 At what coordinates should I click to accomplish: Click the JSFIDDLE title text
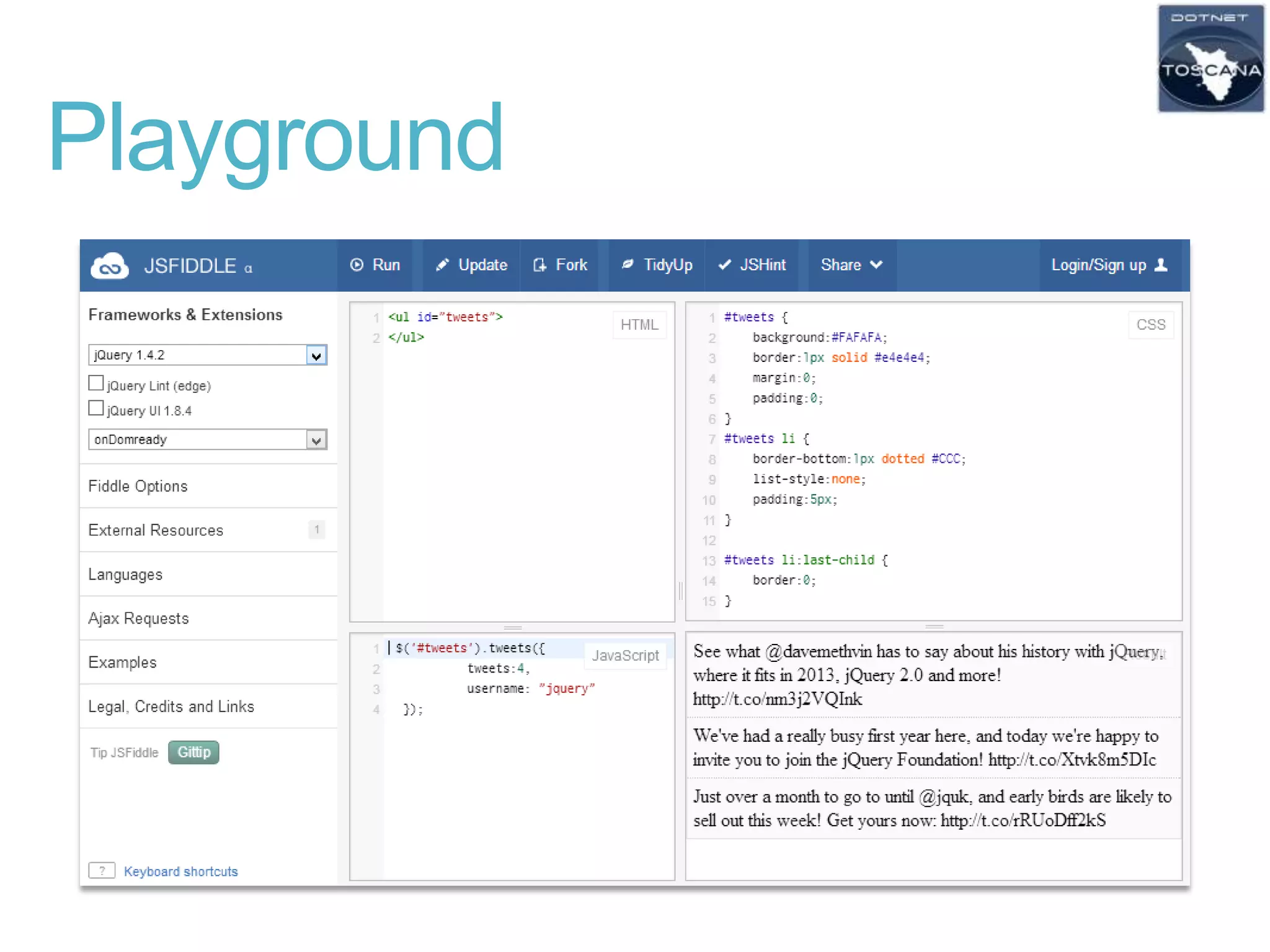coord(190,266)
